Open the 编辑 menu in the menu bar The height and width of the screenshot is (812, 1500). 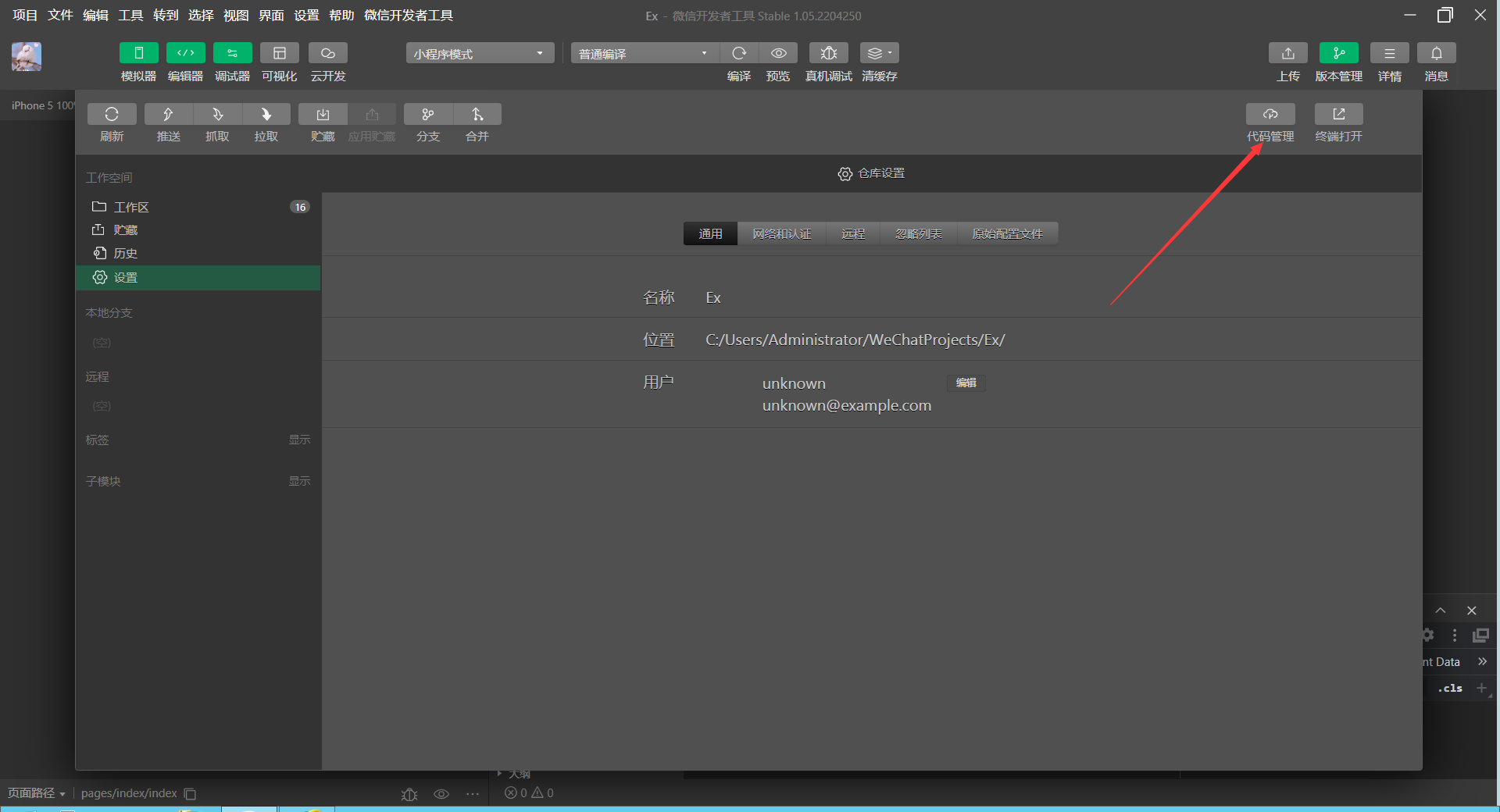click(95, 15)
